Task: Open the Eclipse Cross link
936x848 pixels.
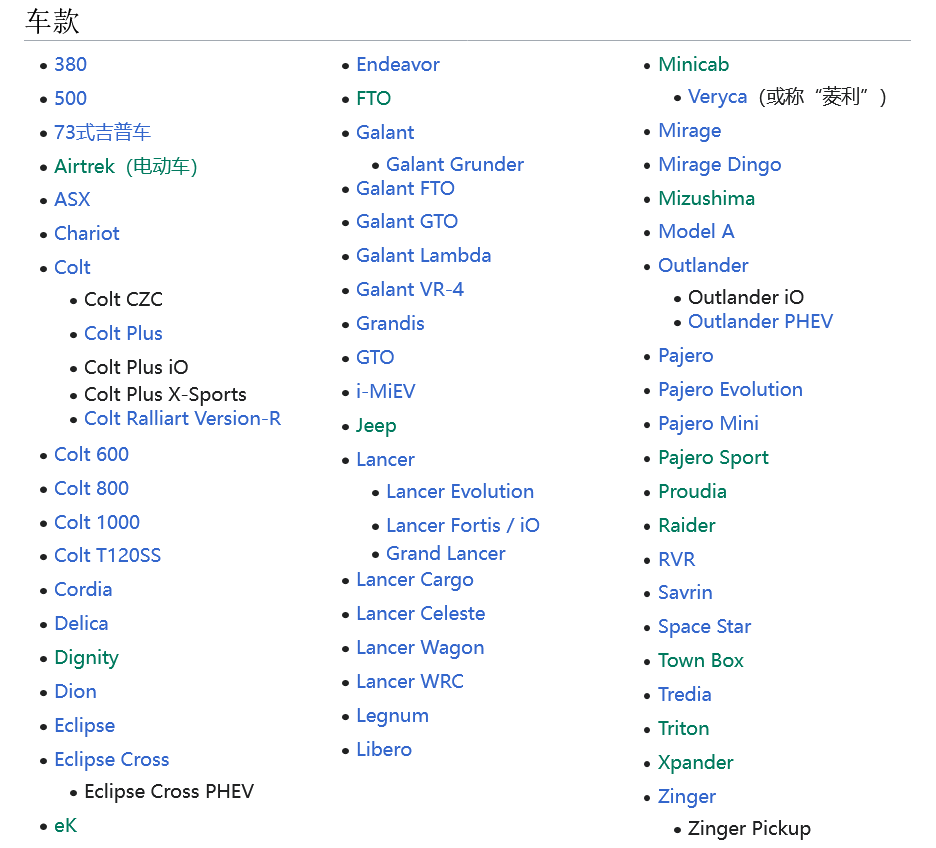Action: coord(112,760)
